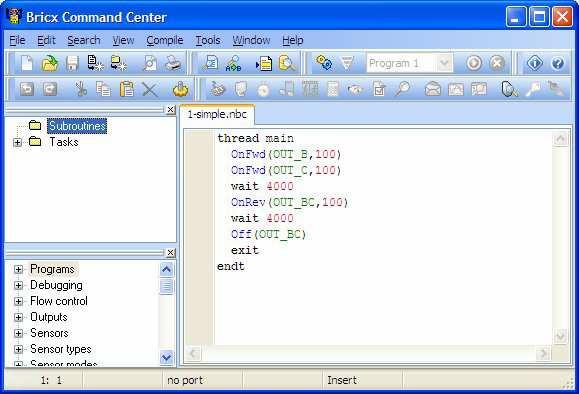This screenshot has height=394, width=579.
Task: Click the templates list scroll down arrow
Action: point(167,358)
